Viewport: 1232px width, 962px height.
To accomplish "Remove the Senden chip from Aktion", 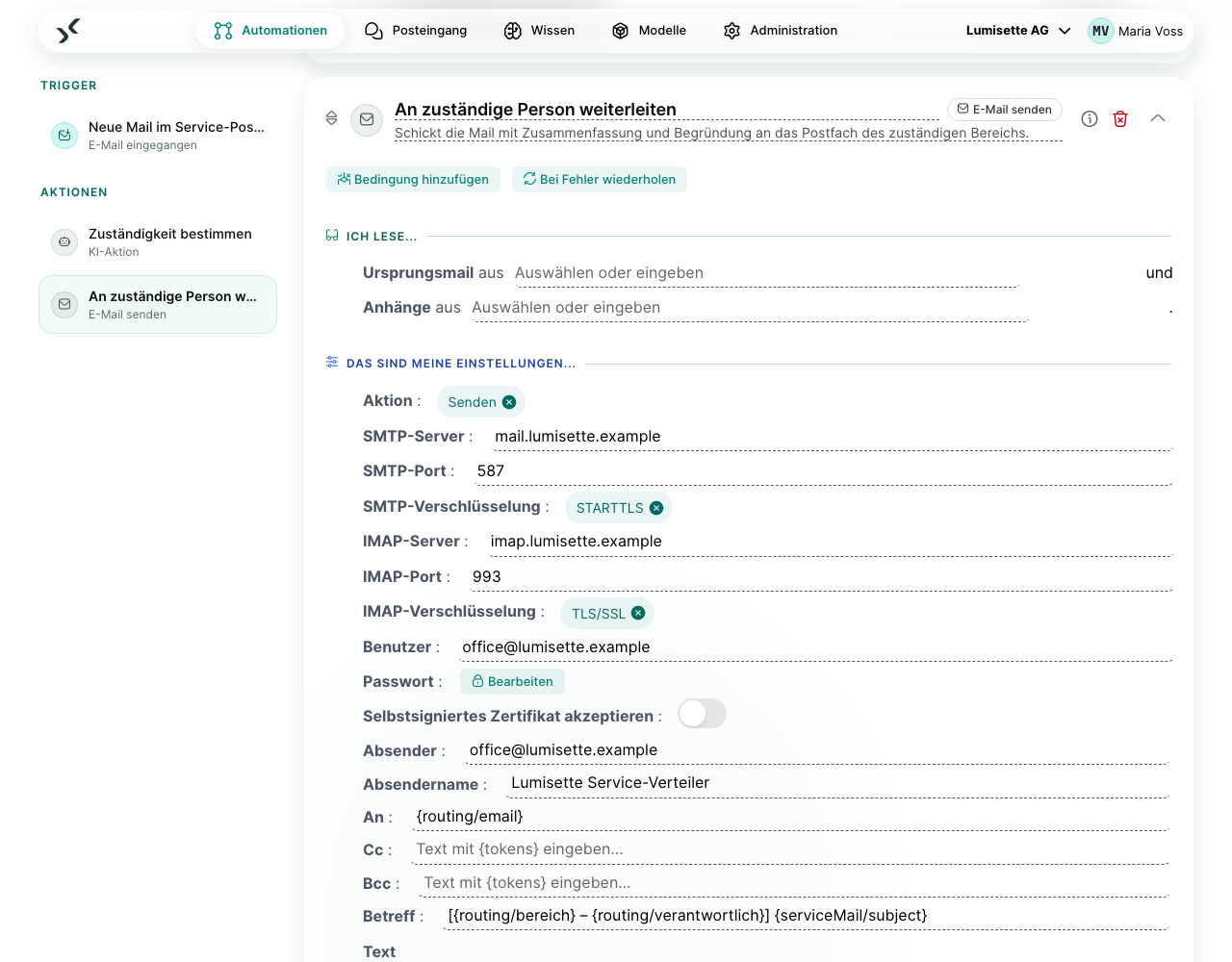I will [509, 402].
